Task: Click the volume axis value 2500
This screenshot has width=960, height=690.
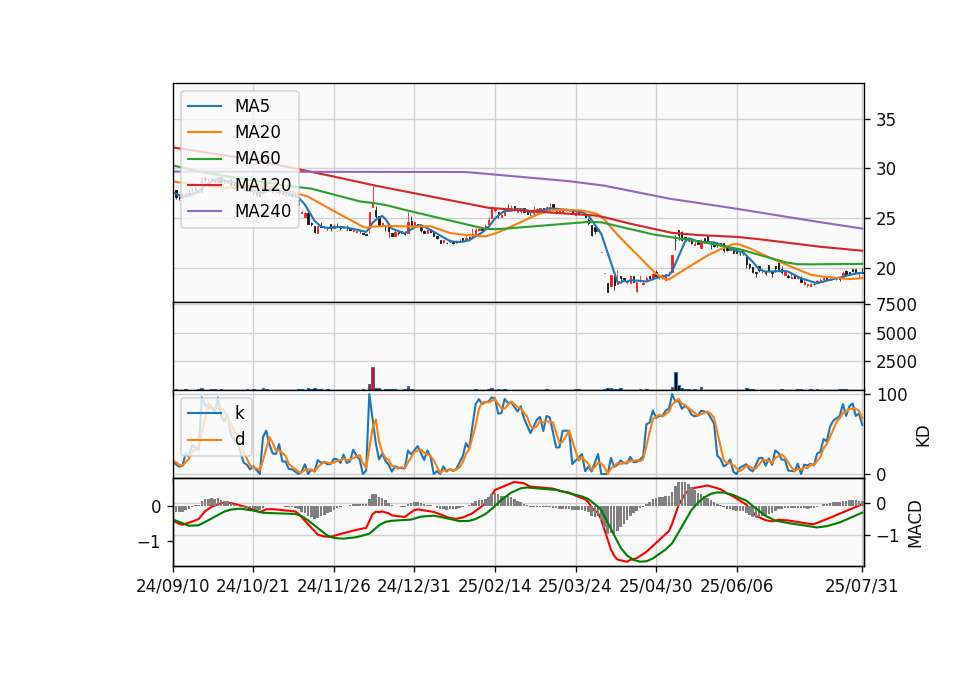Action: click(896, 362)
